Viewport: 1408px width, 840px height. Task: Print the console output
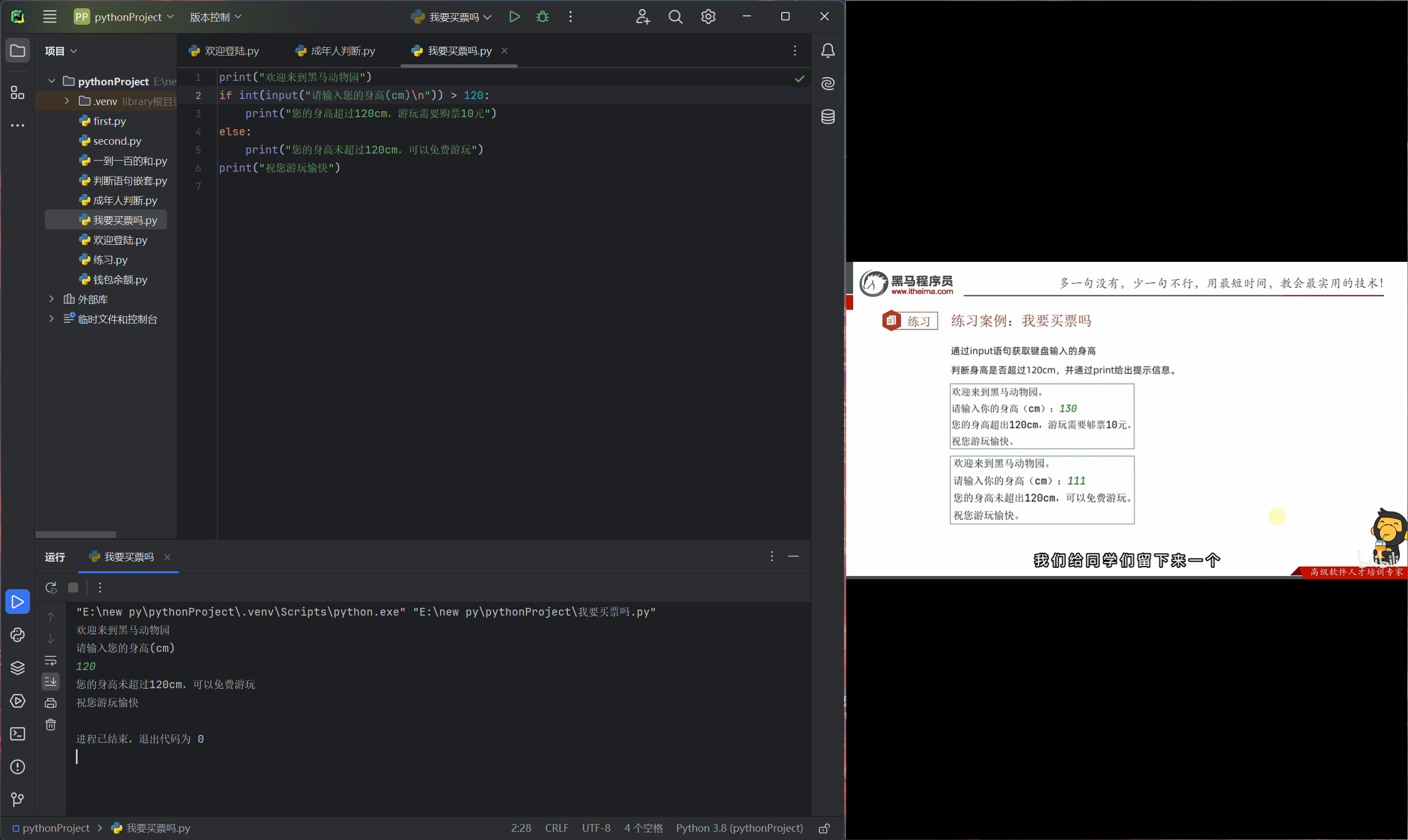51,702
